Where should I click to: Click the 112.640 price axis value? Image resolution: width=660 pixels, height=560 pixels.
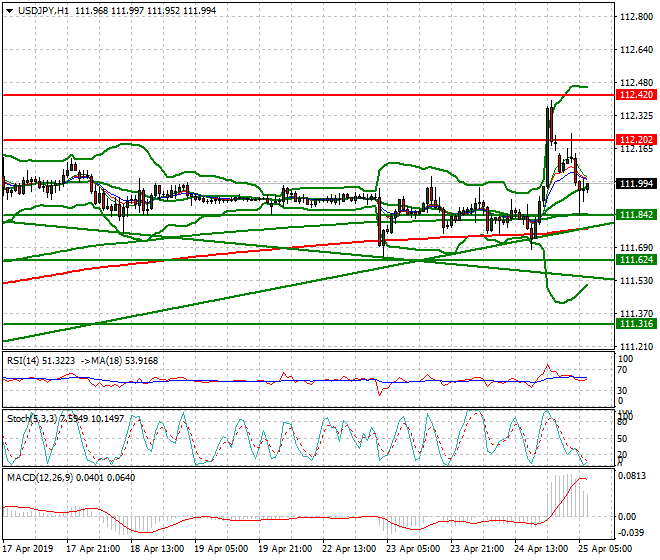tap(636, 50)
